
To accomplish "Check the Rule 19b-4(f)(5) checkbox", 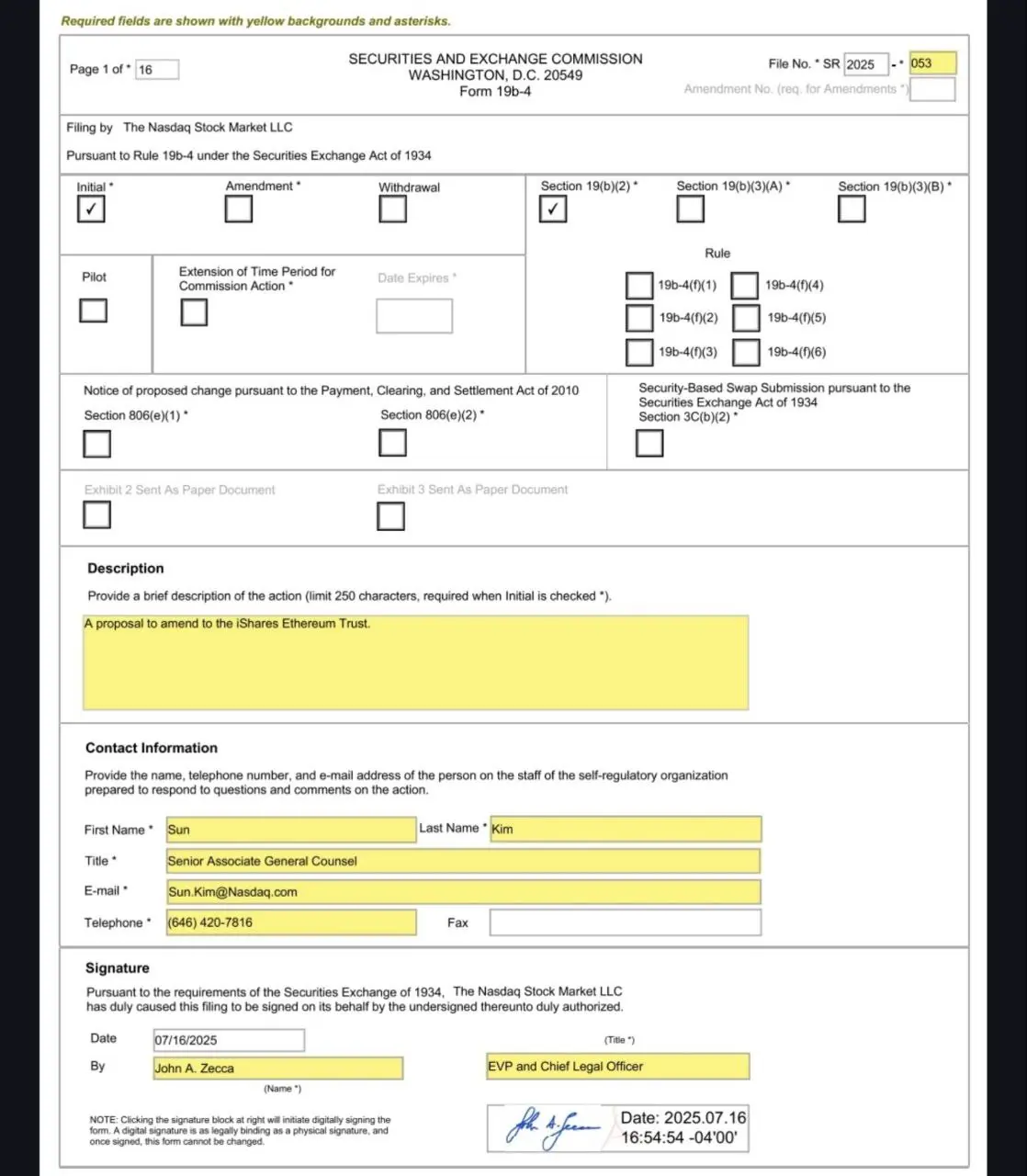I will (x=747, y=318).
